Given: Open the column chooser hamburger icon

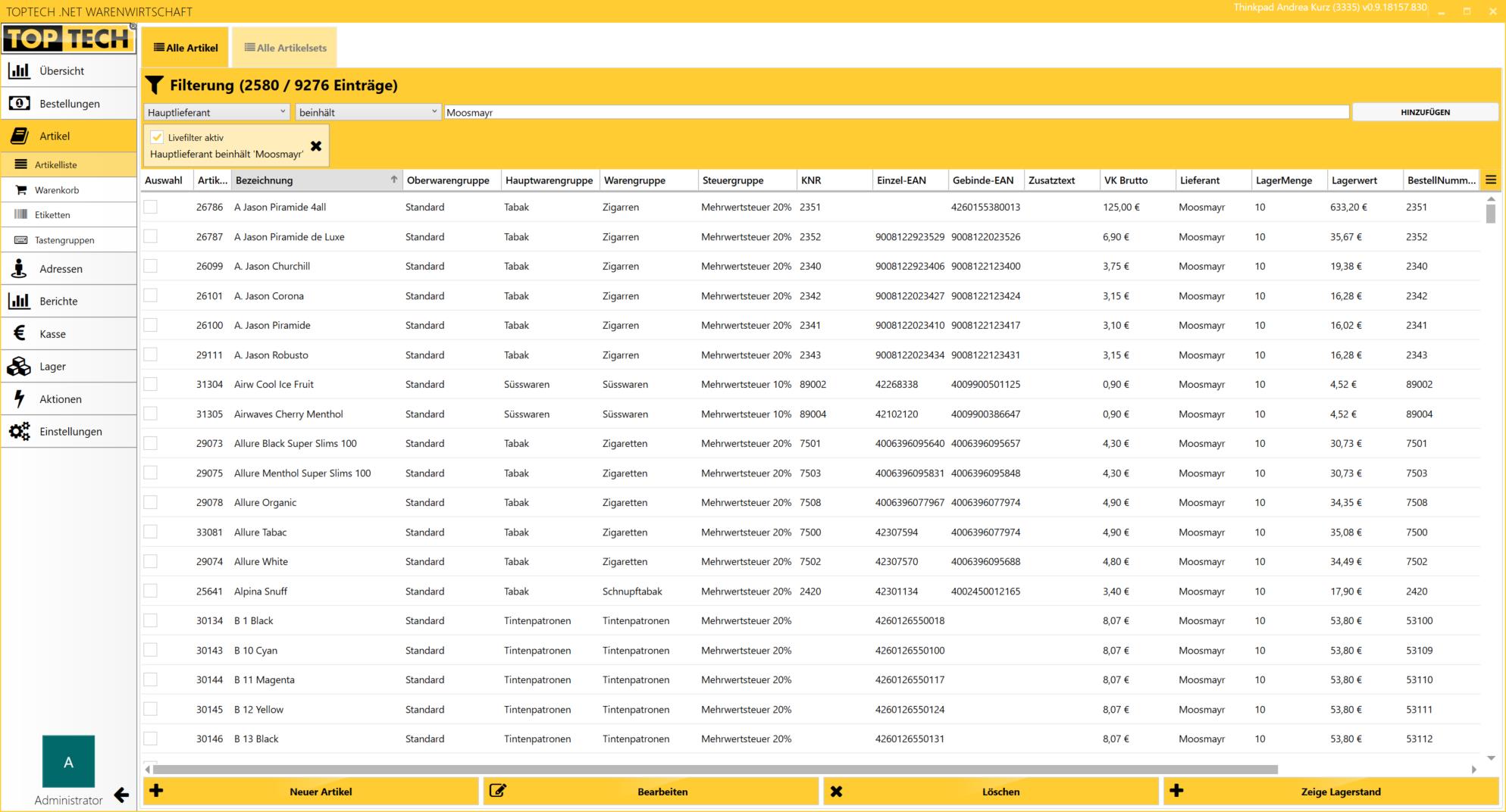Looking at the screenshot, I should 1491,180.
